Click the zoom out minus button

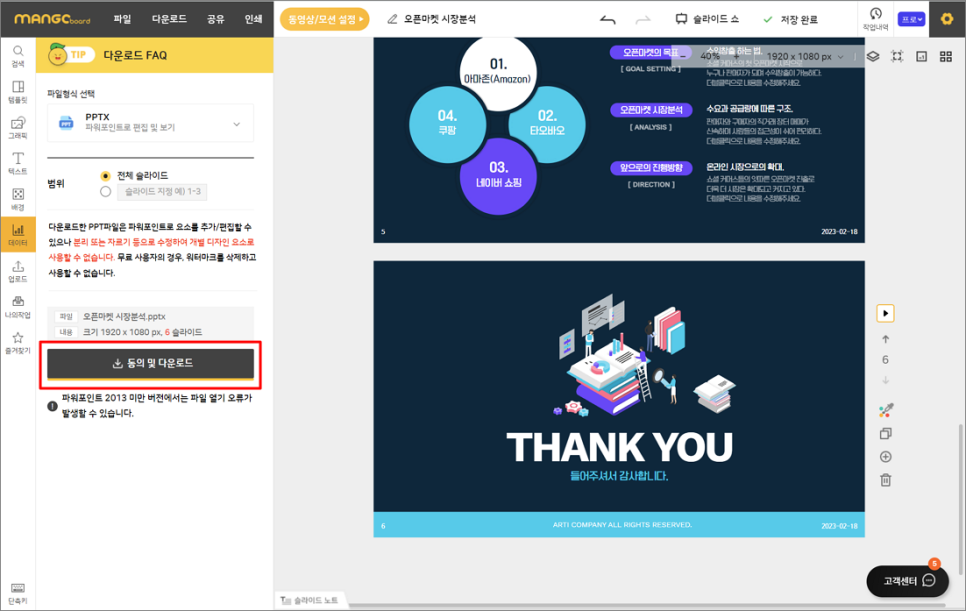point(683,56)
